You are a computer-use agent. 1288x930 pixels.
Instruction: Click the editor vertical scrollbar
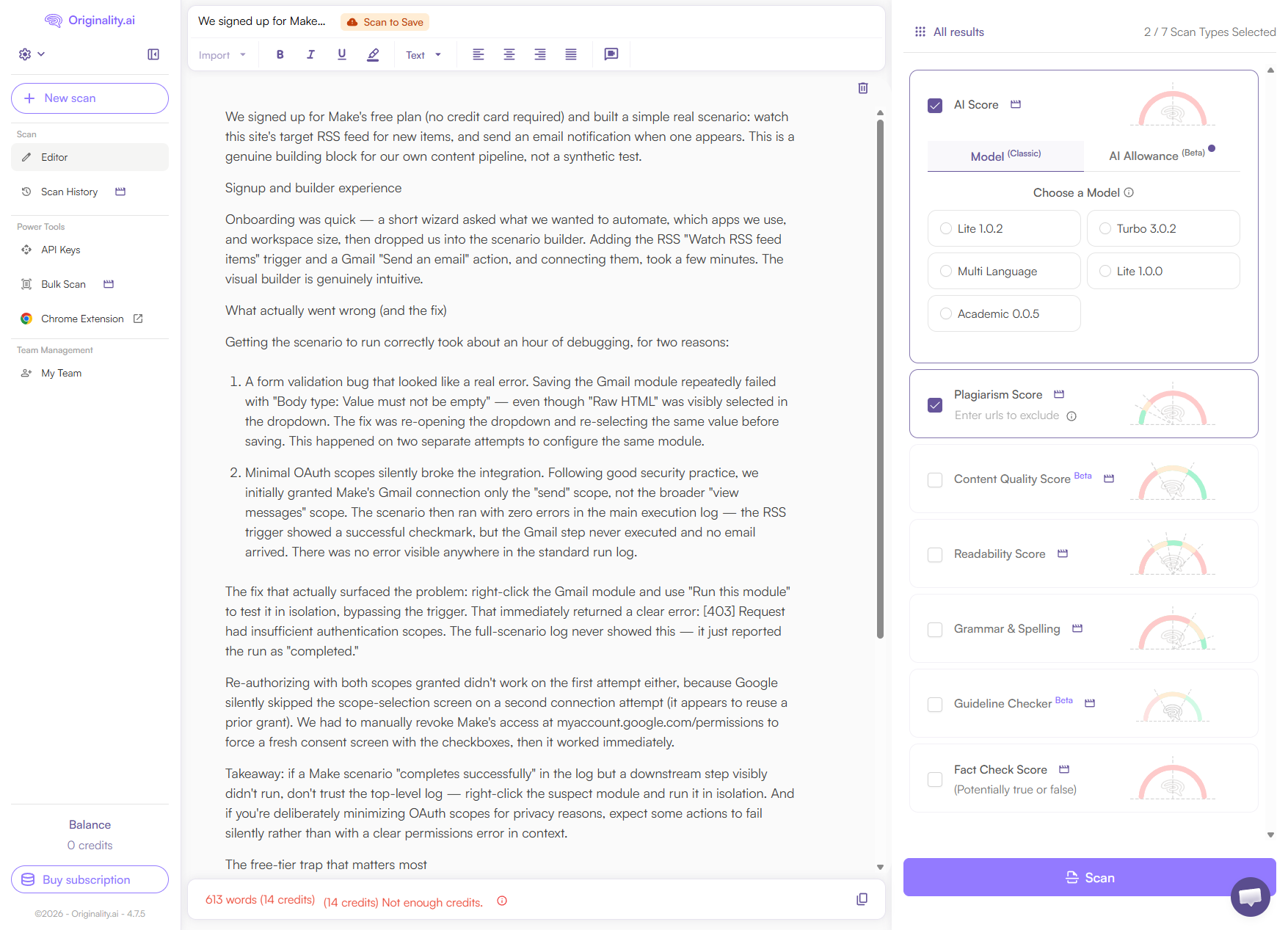coord(880,378)
